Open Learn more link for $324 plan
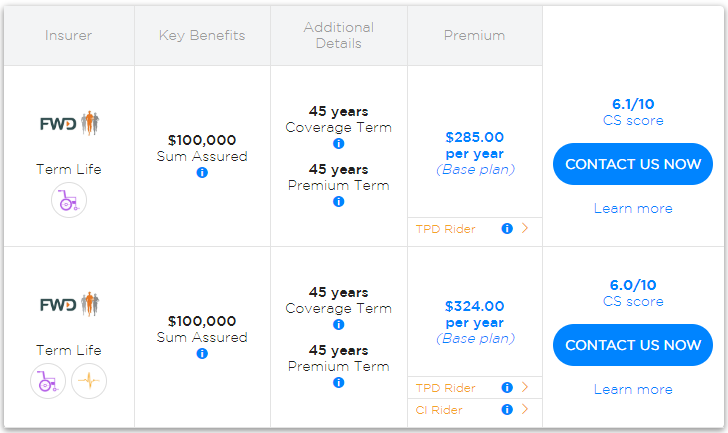728x433 pixels. pyautogui.click(x=633, y=389)
